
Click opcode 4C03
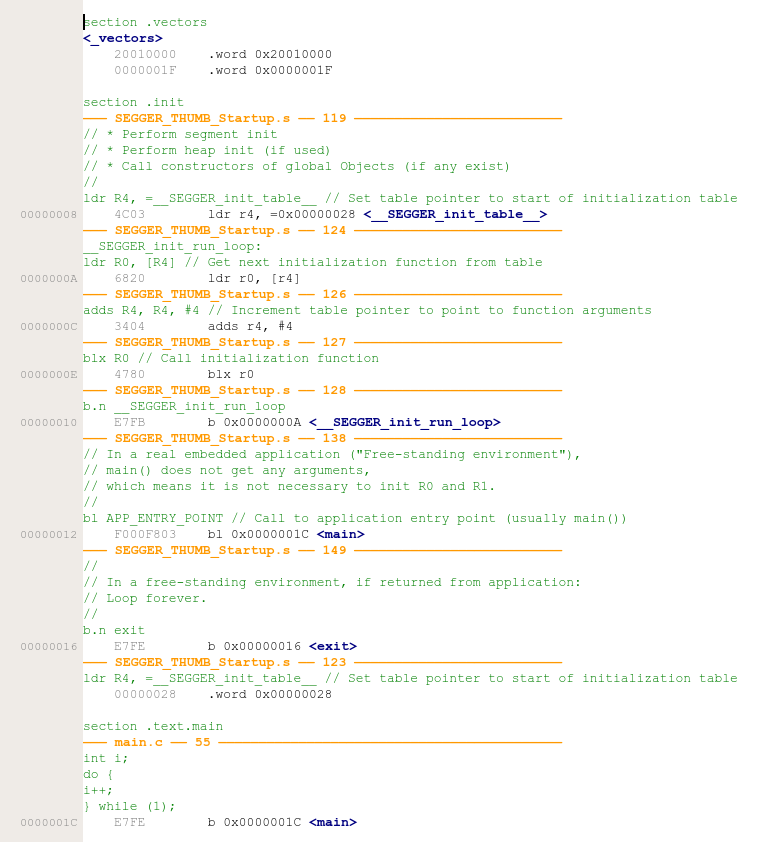point(129,215)
